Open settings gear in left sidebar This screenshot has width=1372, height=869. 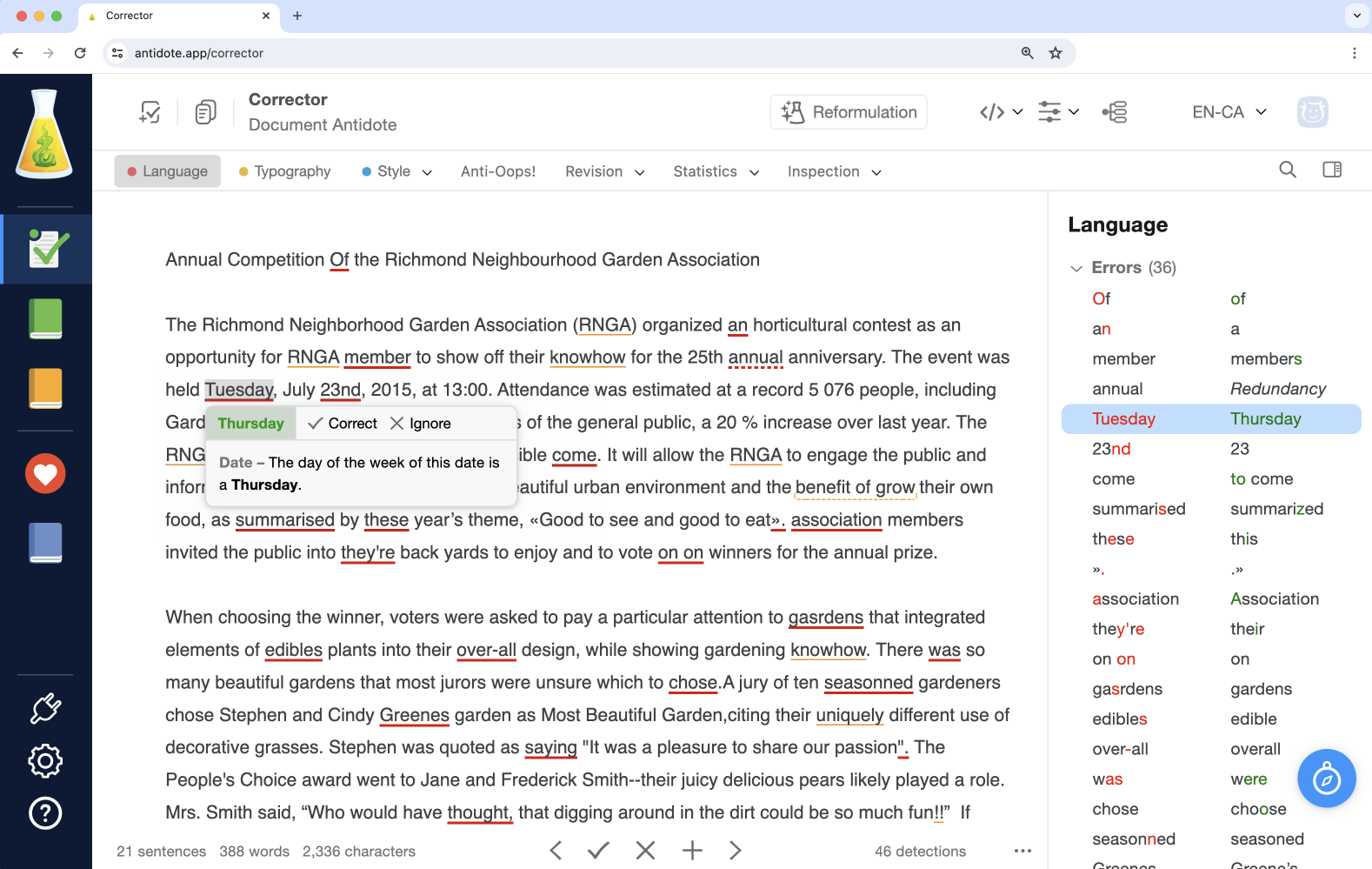click(45, 761)
